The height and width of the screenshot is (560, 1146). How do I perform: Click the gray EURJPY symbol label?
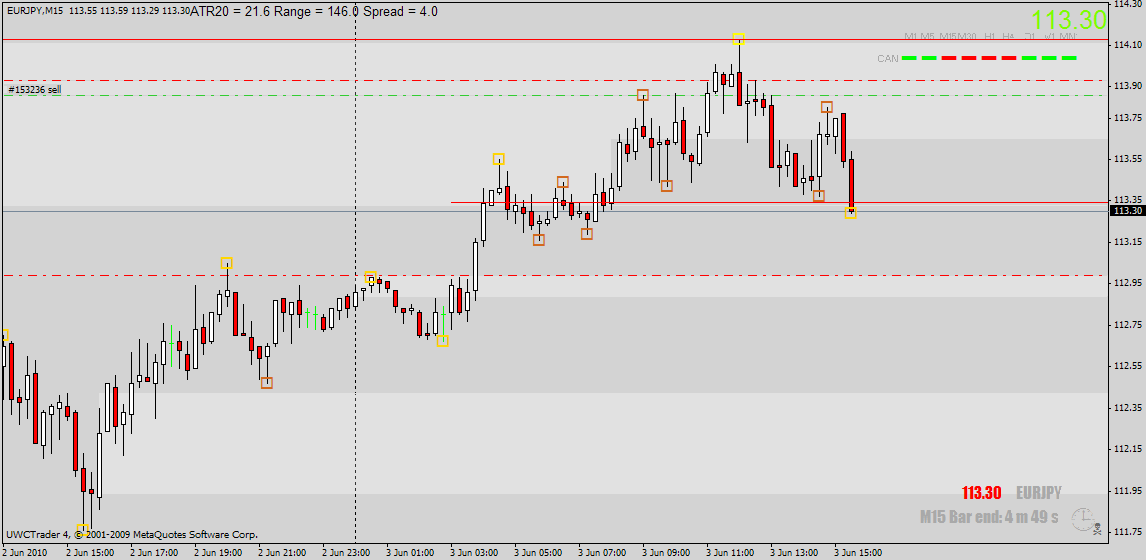[1039, 493]
